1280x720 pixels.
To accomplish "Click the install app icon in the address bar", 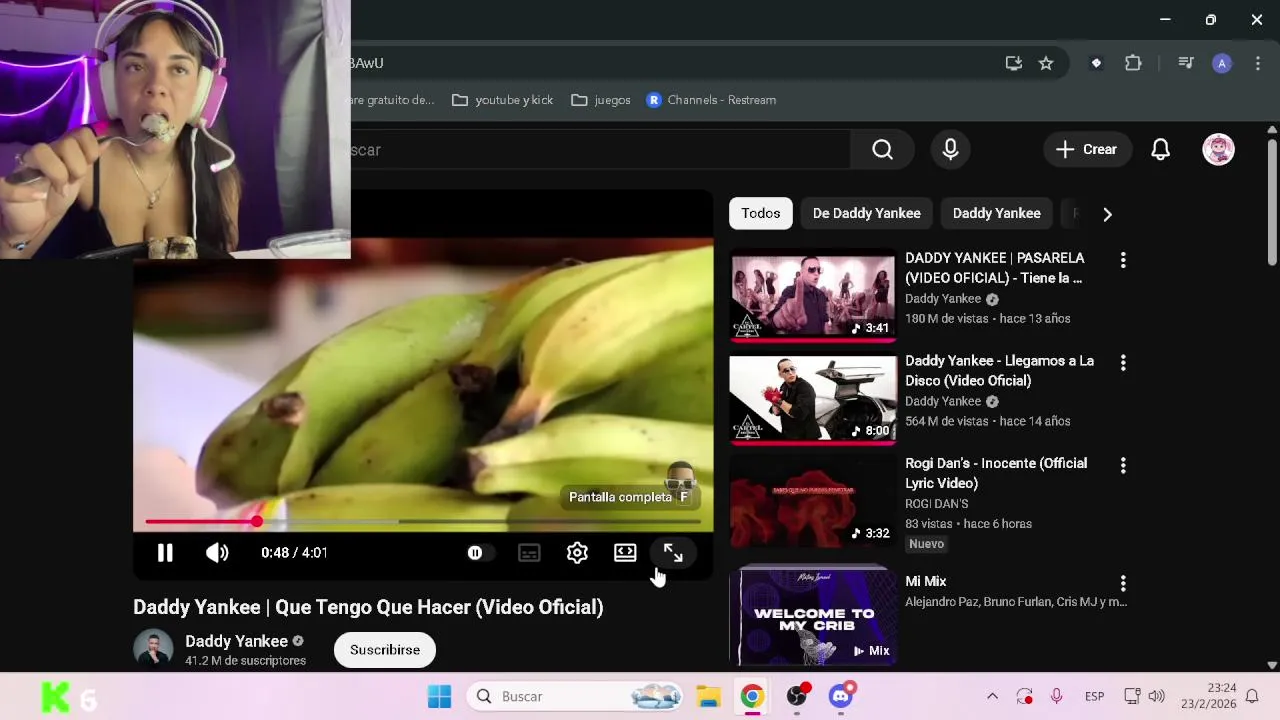I will coord(1014,63).
